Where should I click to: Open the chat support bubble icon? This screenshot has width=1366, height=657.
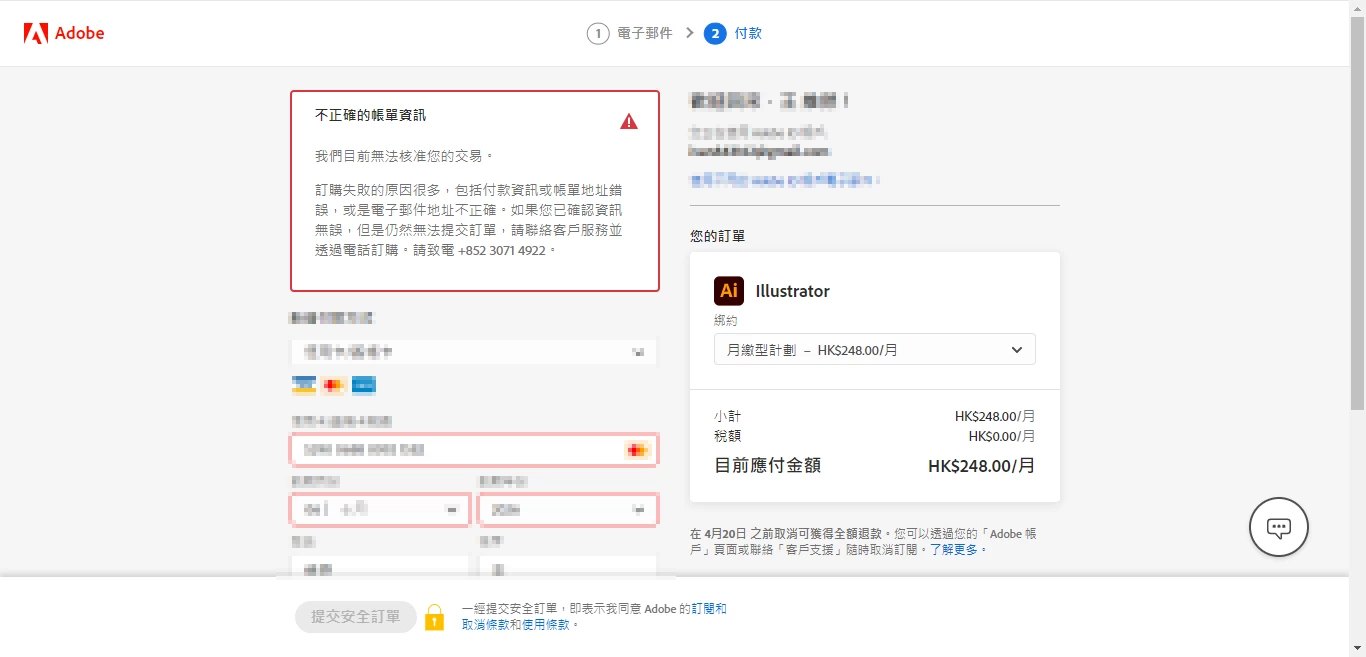pyautogui.click(x=1279, y=527)
